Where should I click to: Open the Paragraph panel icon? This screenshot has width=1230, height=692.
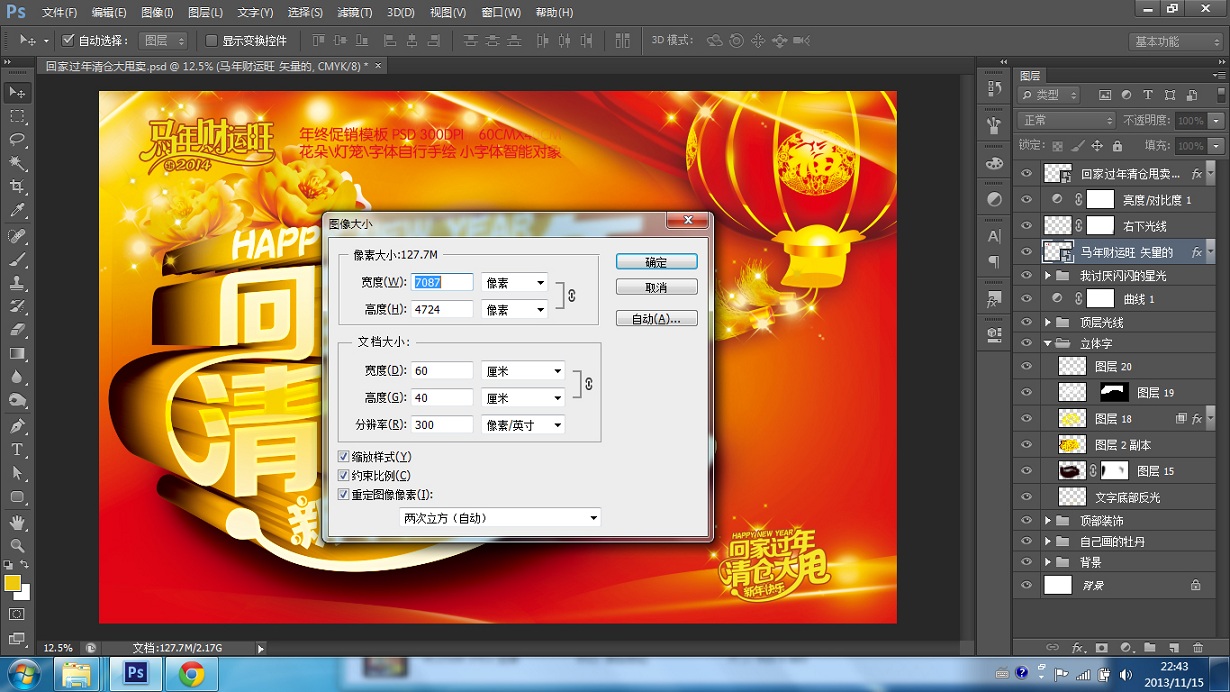point(994,262)
